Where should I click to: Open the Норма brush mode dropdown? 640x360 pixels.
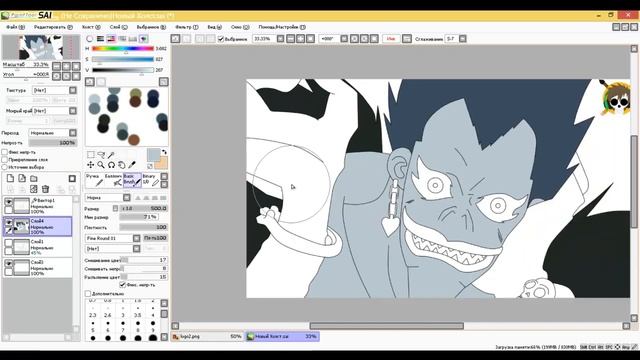(127, 198)
